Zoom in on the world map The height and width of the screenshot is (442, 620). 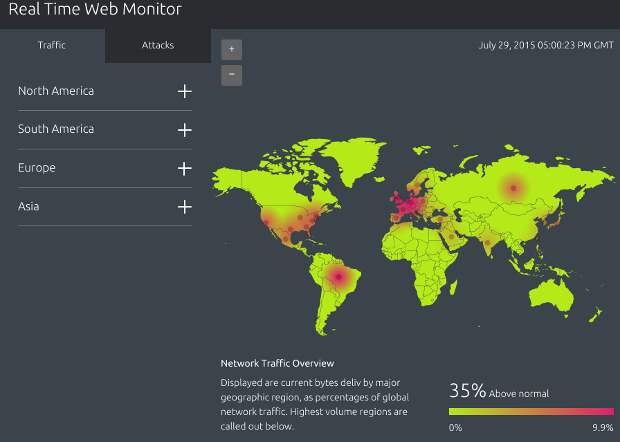pyautogui.click(x=232, y=49)
